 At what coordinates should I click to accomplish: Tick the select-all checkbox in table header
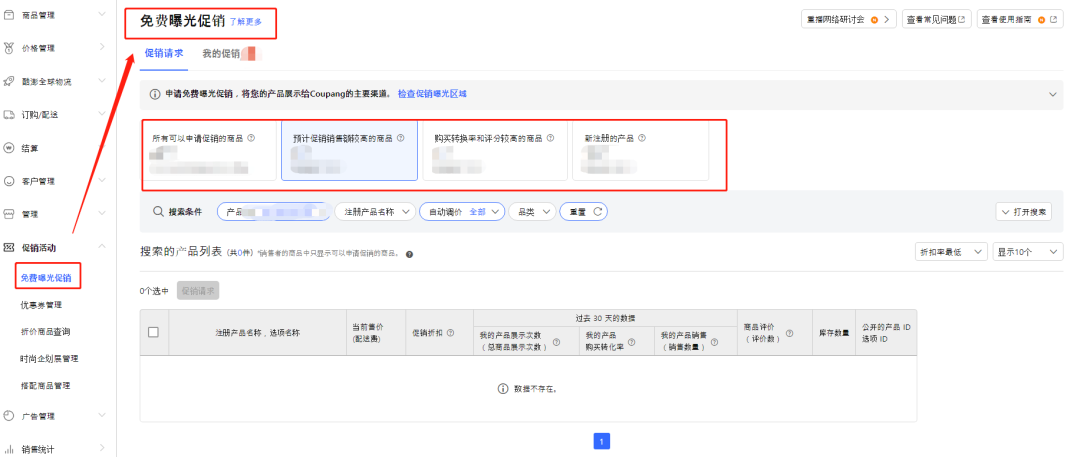pyautogui.click(x=154, y=332)
